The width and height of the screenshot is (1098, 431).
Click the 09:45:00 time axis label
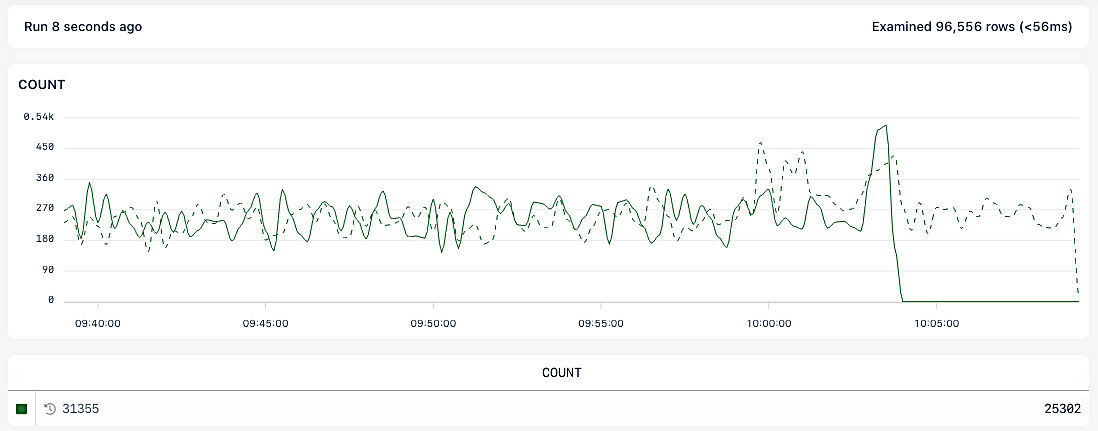[x=265, y=324]
